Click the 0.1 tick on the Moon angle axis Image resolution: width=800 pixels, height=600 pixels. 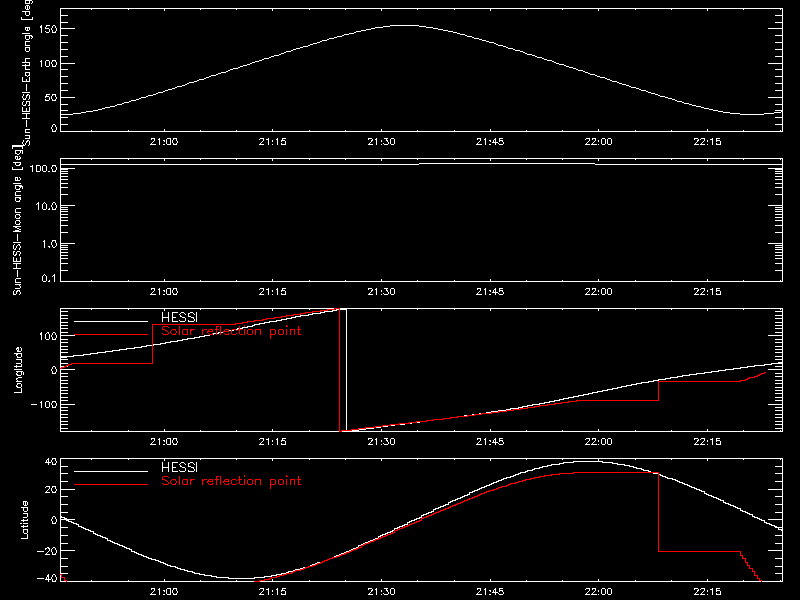click(x=49, y=279)
